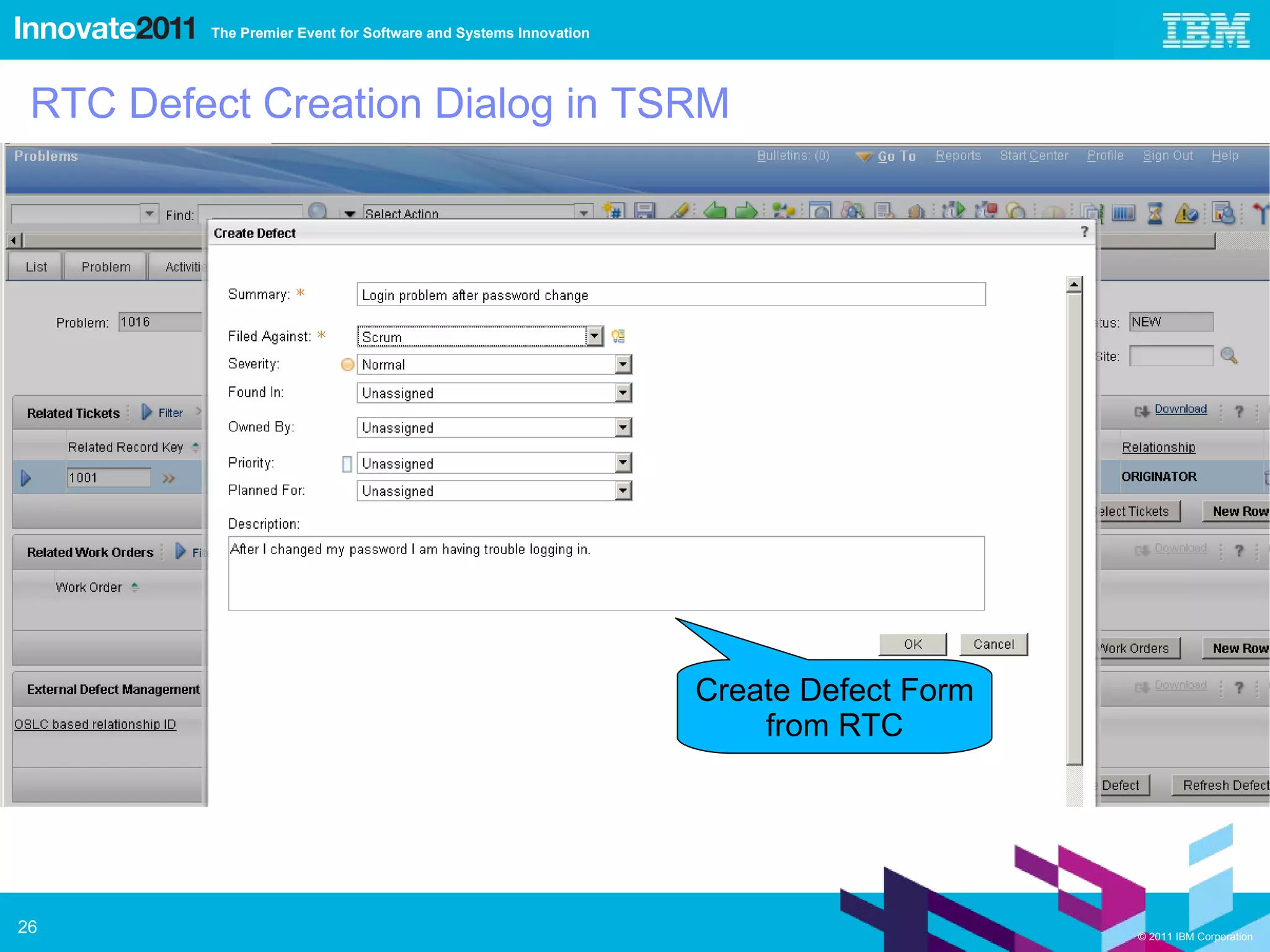
Task: Click the dialog vertical scrollbar thumb
Action: 1074,530
